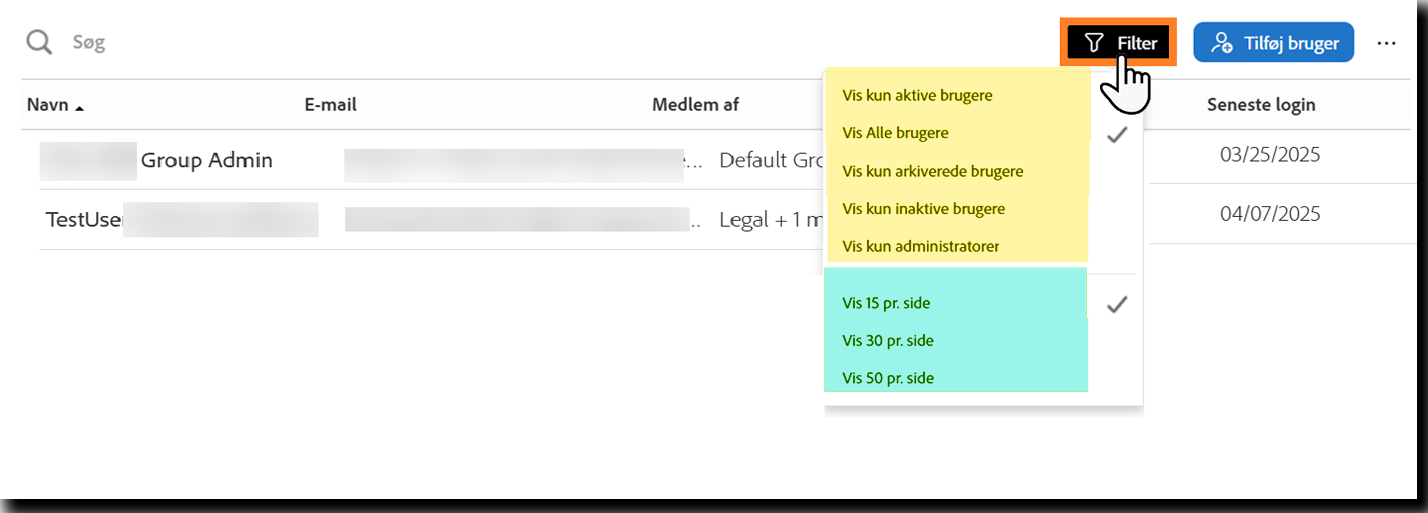Screen dimensions: 1428x513
Task: Open the three-dot more options menu
Action: click(1386, 44)
